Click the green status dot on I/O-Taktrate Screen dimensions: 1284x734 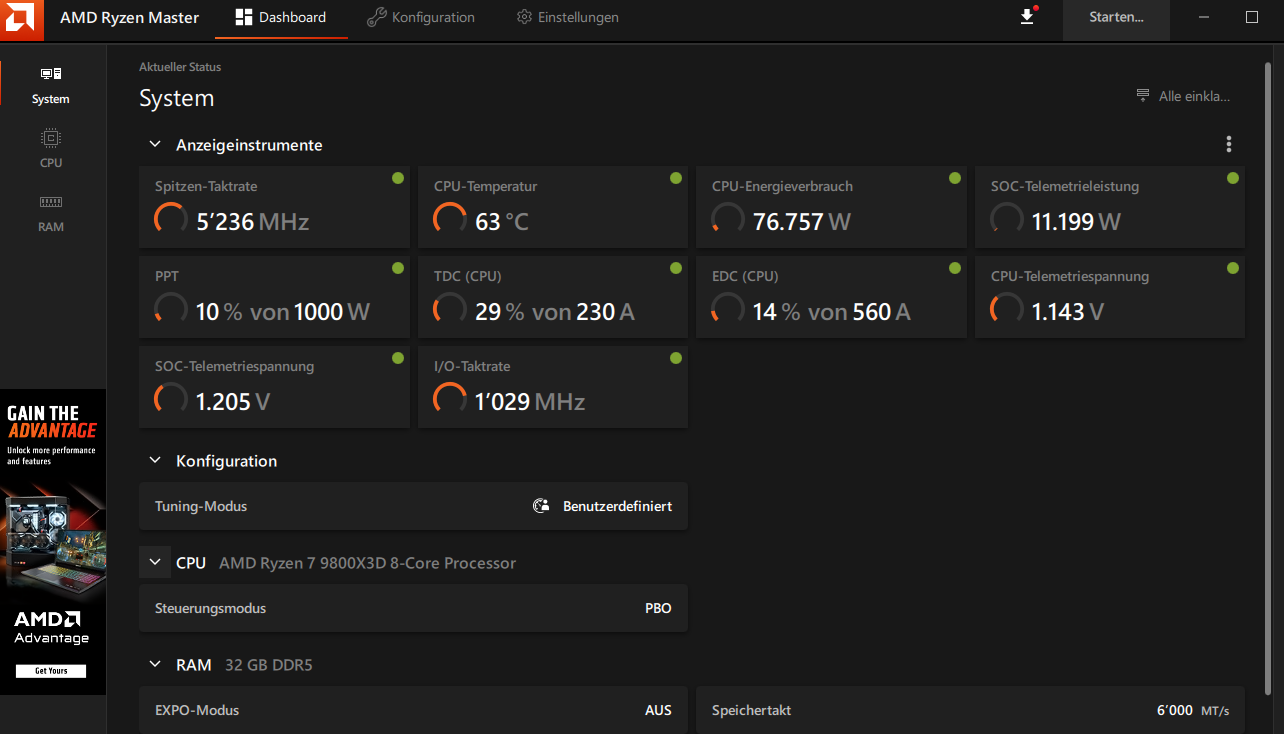676,358
